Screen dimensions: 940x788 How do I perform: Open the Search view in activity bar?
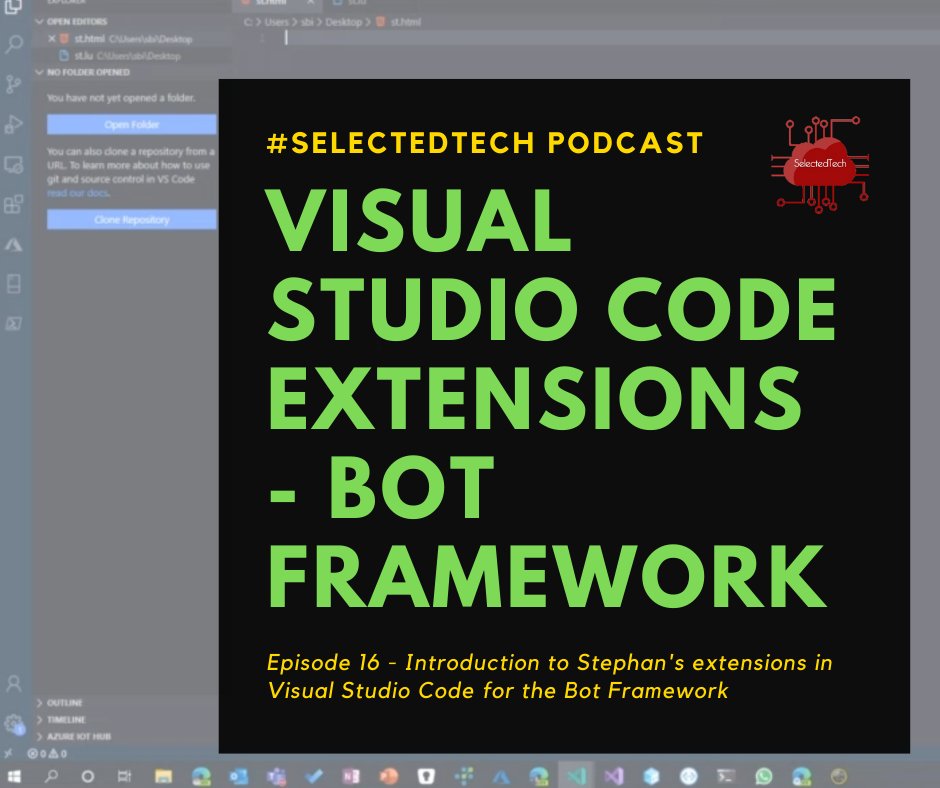13,44
